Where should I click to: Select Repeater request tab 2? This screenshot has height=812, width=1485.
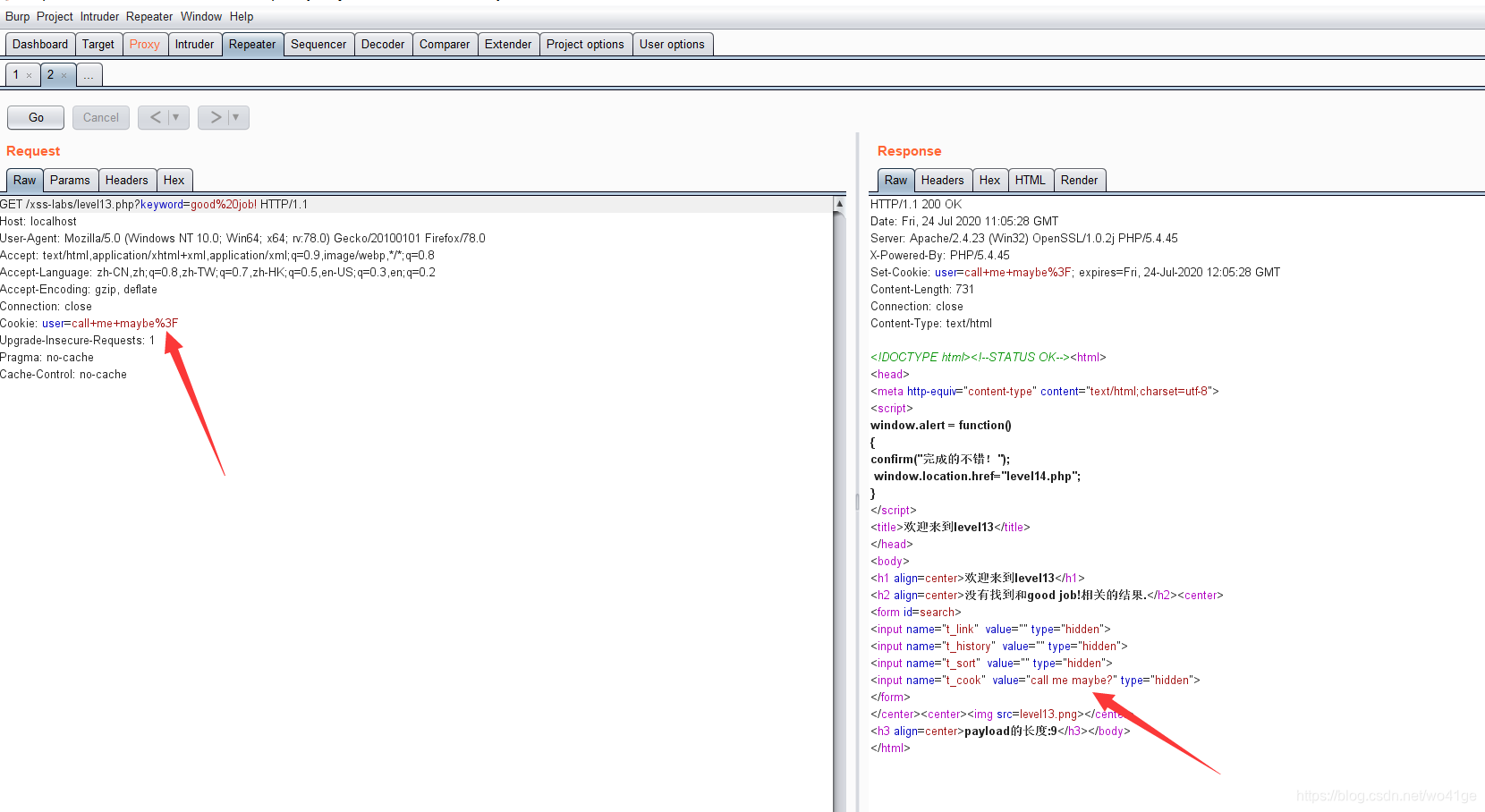point(51,74)
